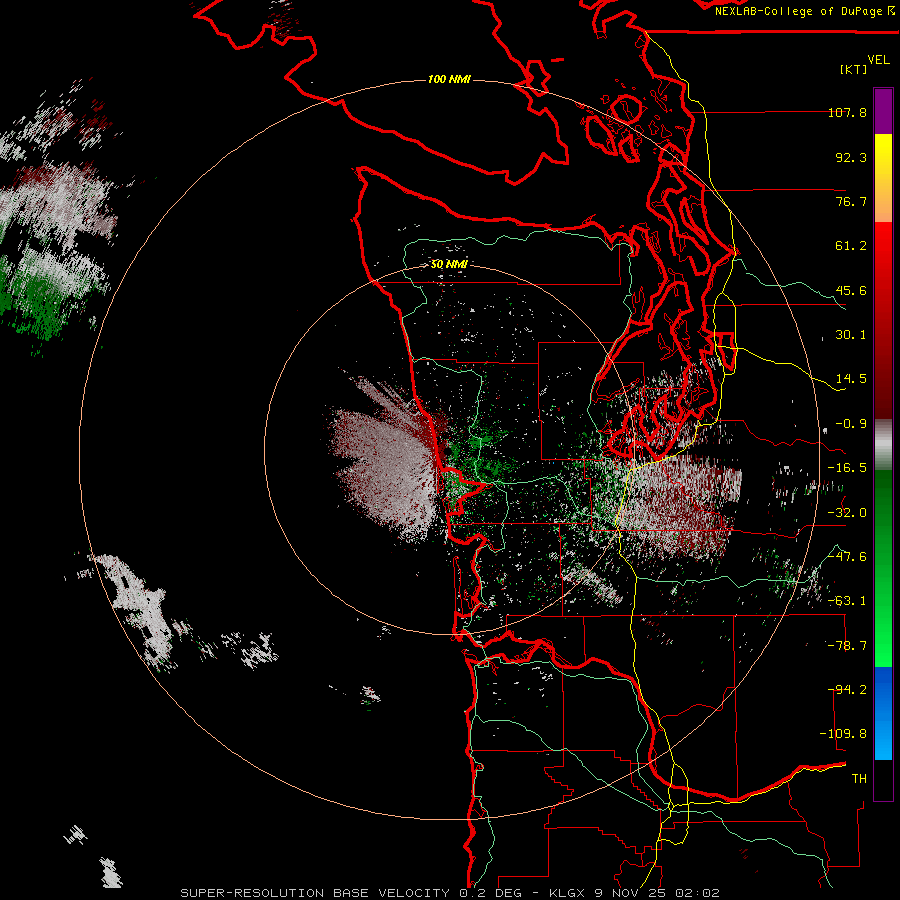900x900 pixels.
Task: Click the -109.8 velocity scale value
Action: (x=844, y=734)
